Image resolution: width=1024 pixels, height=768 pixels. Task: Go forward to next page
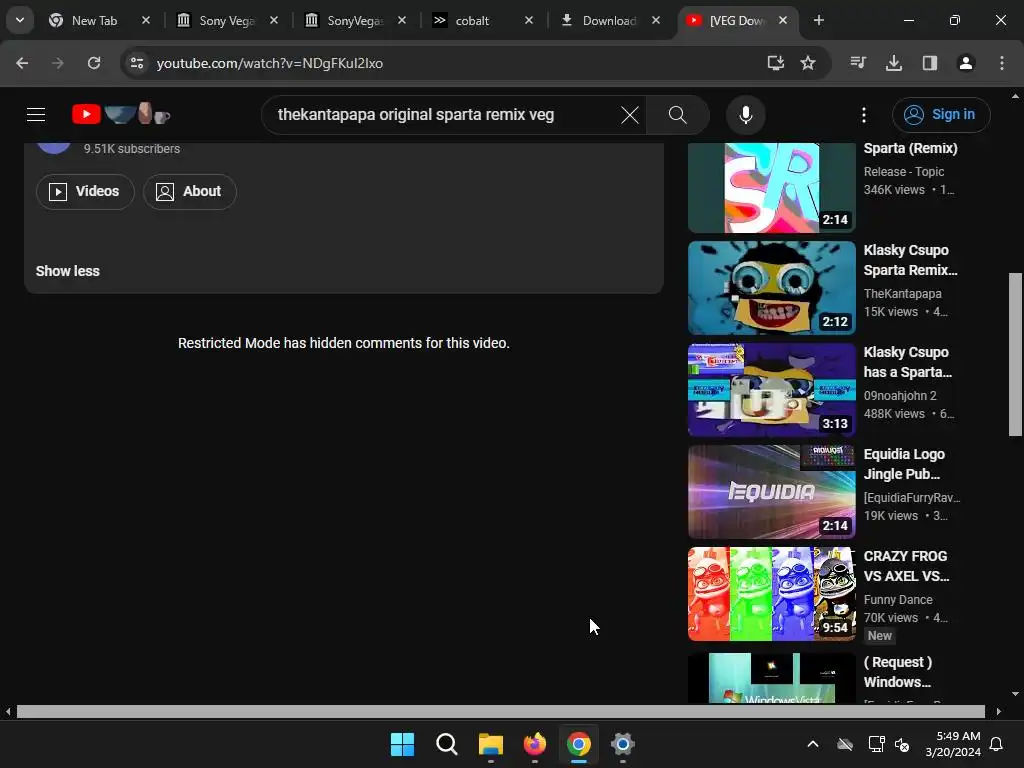tap(58, 63)
